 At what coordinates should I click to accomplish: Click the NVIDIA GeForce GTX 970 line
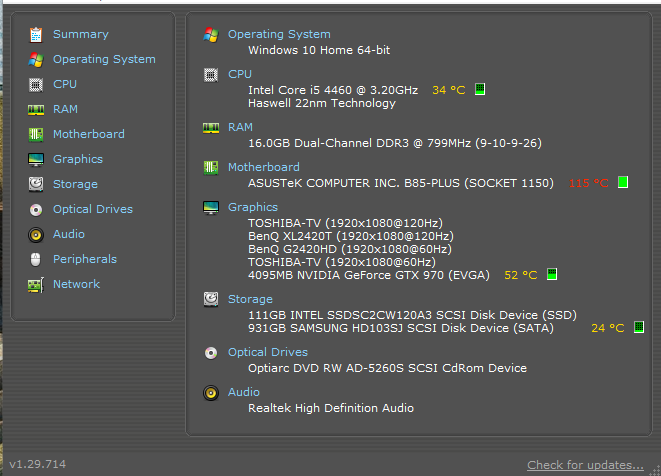pyautogui.click(x=369, y=275)
